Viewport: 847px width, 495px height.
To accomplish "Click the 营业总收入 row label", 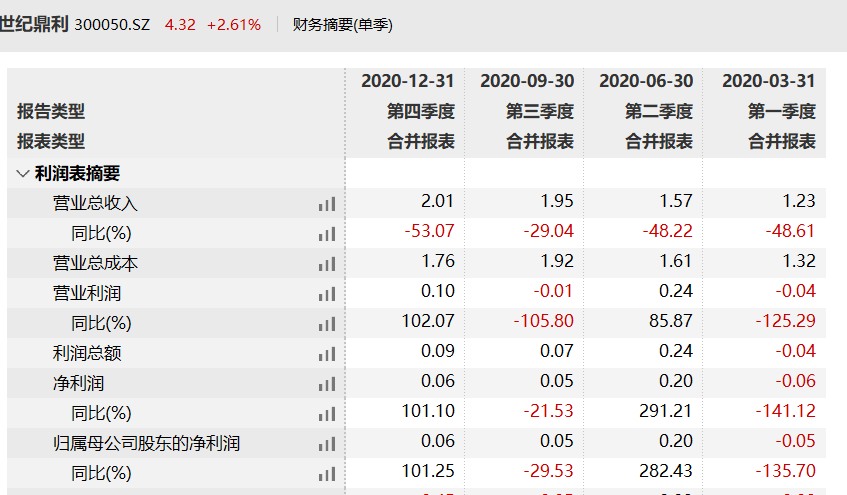I will tap(95, 204).
